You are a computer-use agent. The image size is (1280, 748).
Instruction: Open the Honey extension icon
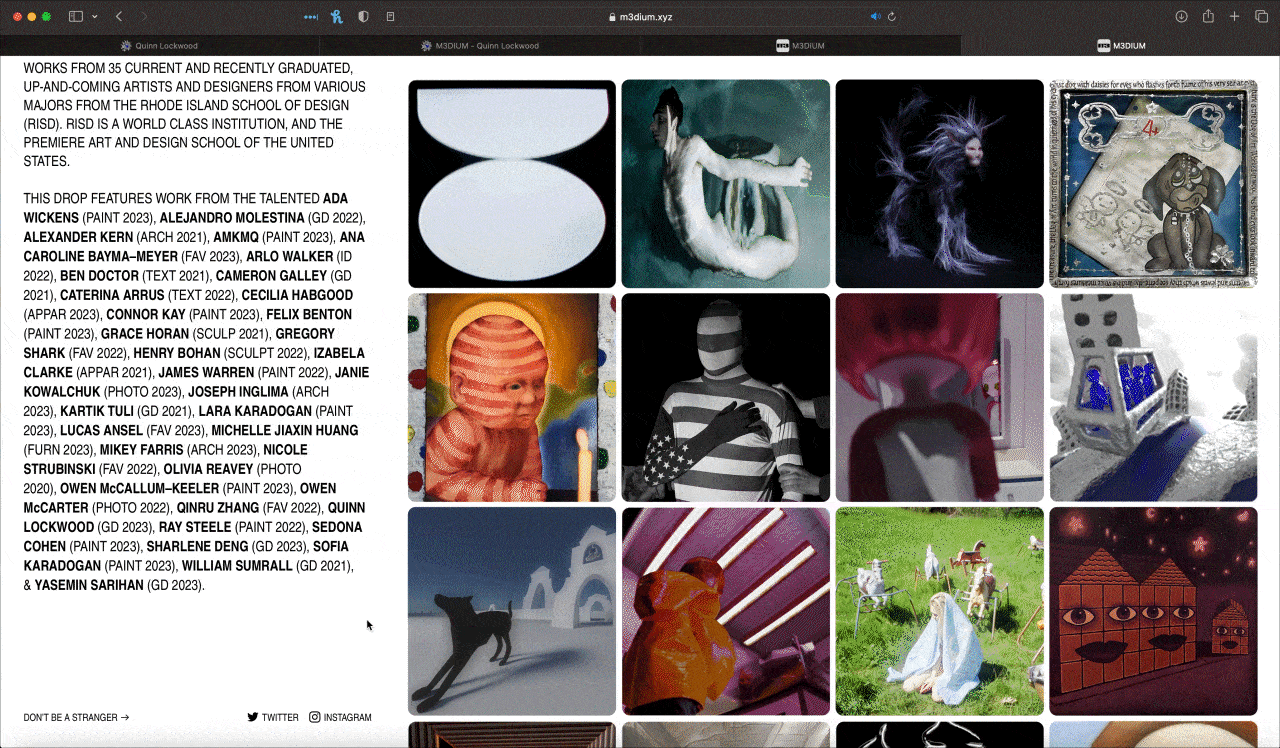337,17
